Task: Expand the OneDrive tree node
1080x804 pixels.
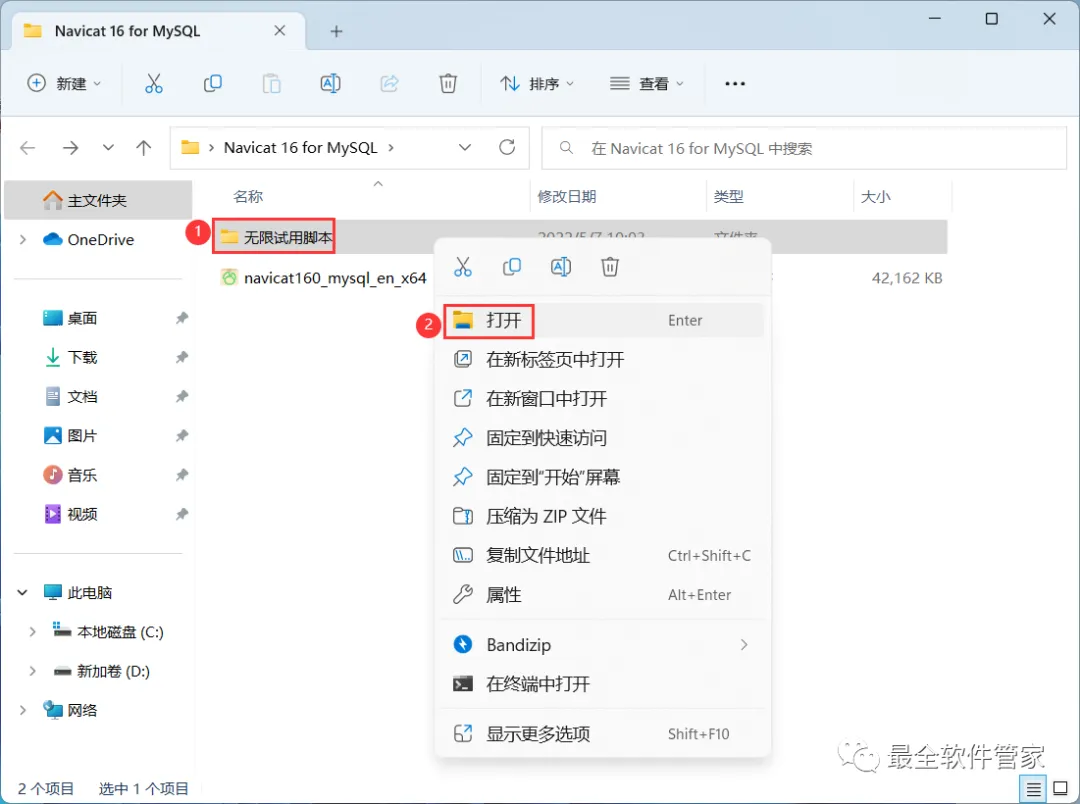Action: tap(23, 239)
